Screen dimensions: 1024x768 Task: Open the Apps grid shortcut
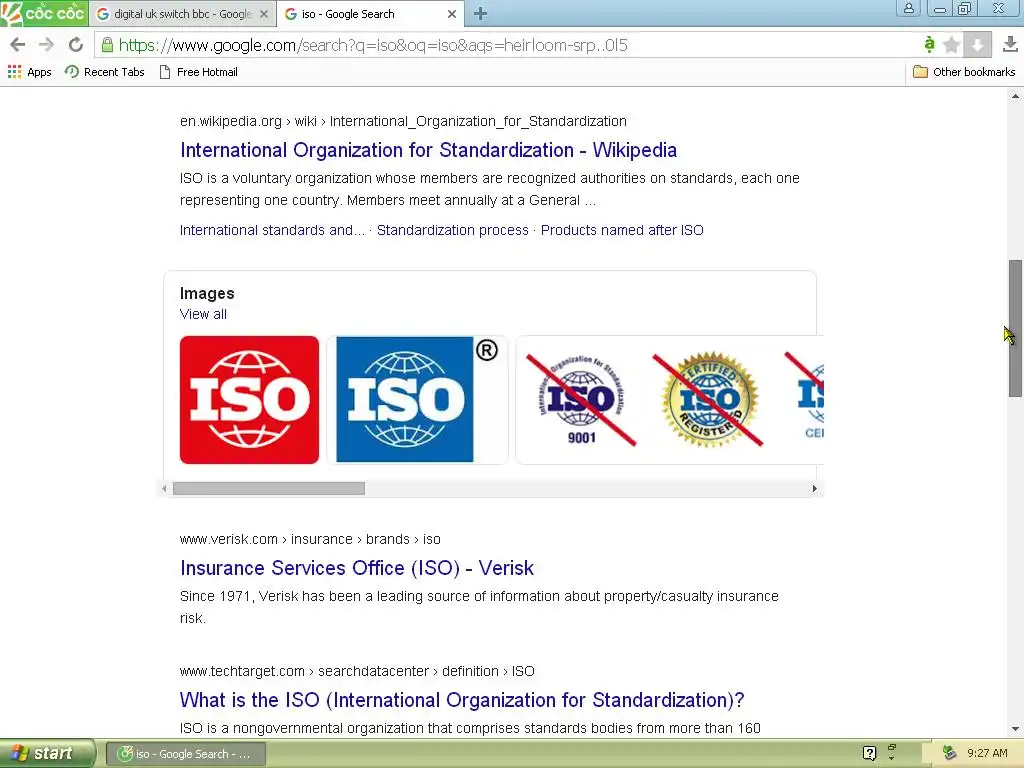tap(29, 72)
